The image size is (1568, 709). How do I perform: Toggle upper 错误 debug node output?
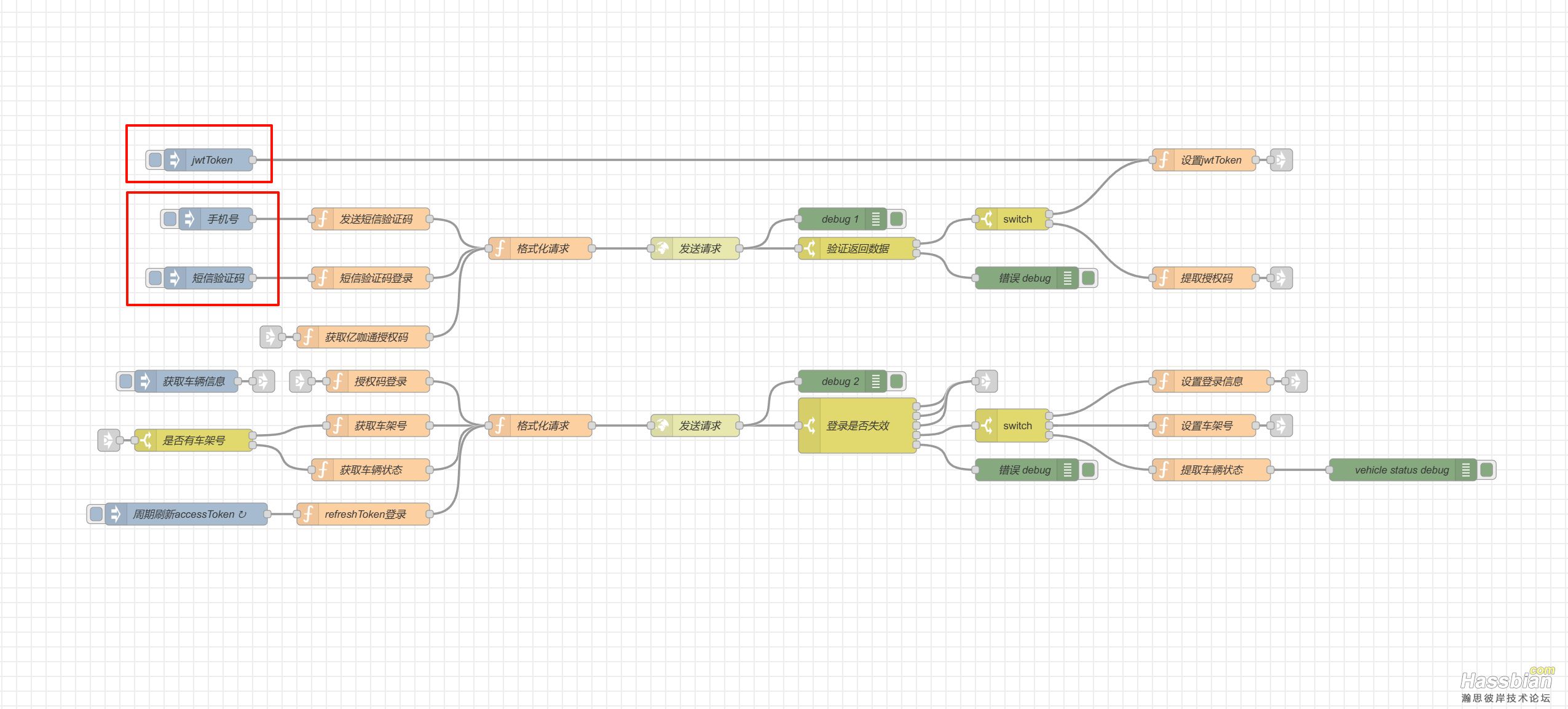[x=1089, y=278]
